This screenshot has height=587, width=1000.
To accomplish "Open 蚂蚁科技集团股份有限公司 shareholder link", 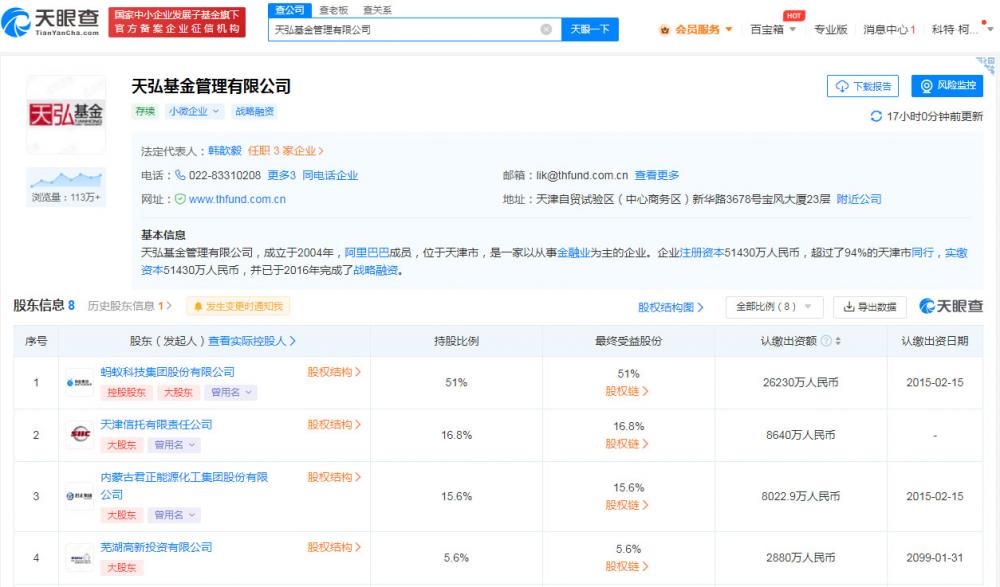I will click(167, 372).
